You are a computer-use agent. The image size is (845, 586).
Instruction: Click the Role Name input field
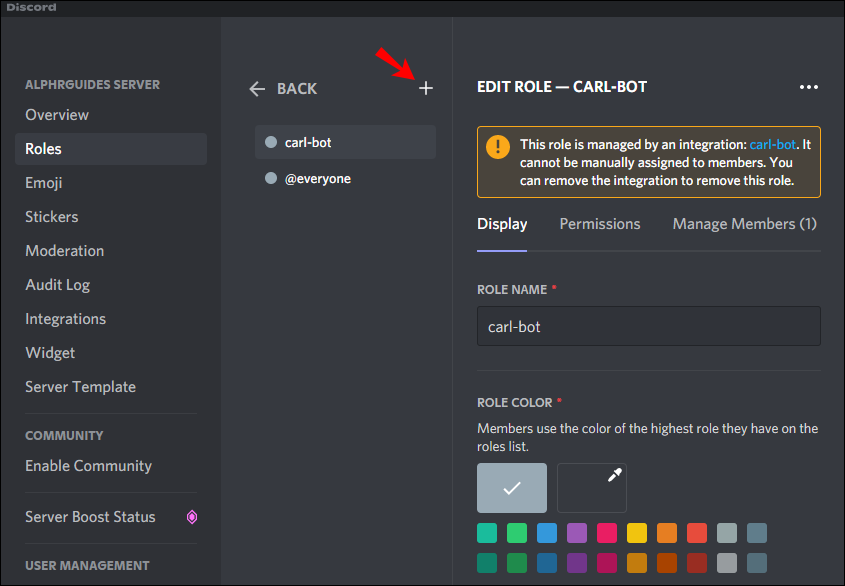tap(649, 326)
